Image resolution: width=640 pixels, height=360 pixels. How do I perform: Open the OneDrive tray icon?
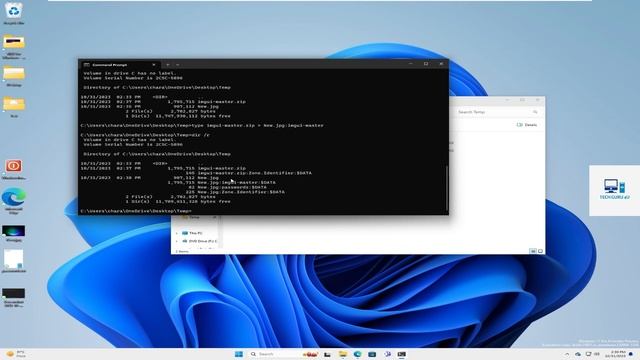pyautogui.click(x=578, y=354)
